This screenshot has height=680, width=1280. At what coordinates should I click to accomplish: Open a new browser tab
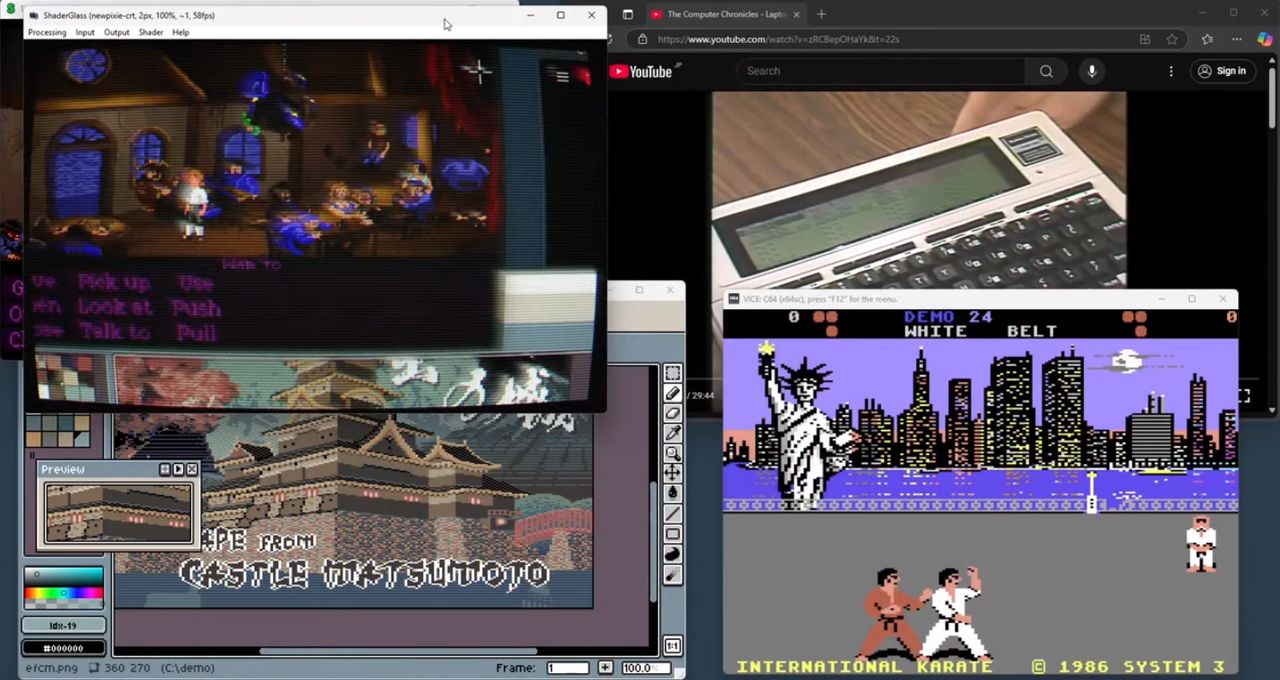pos(821,14)
